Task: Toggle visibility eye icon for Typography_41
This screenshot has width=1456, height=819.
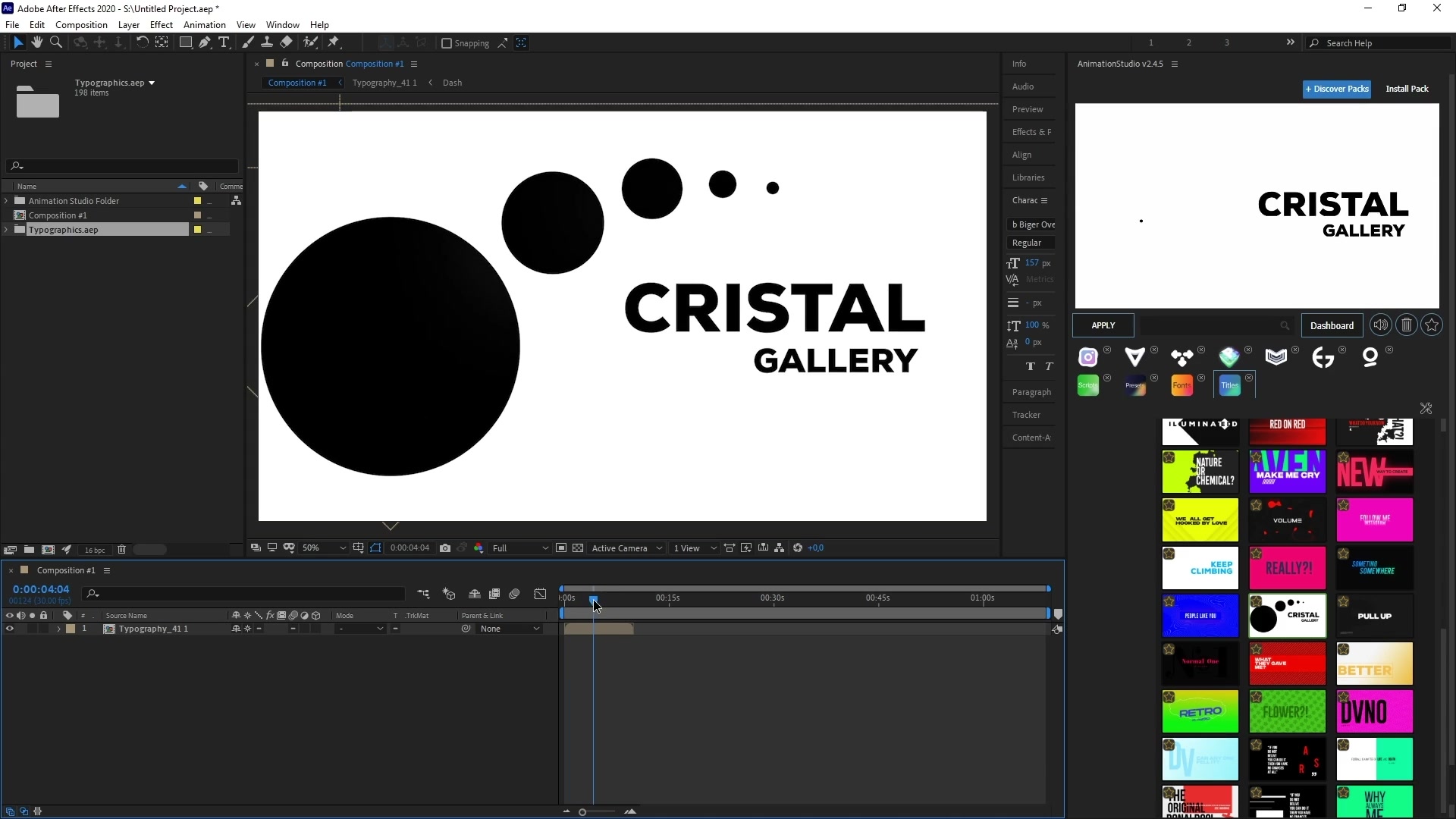Action: pos(8,628)
